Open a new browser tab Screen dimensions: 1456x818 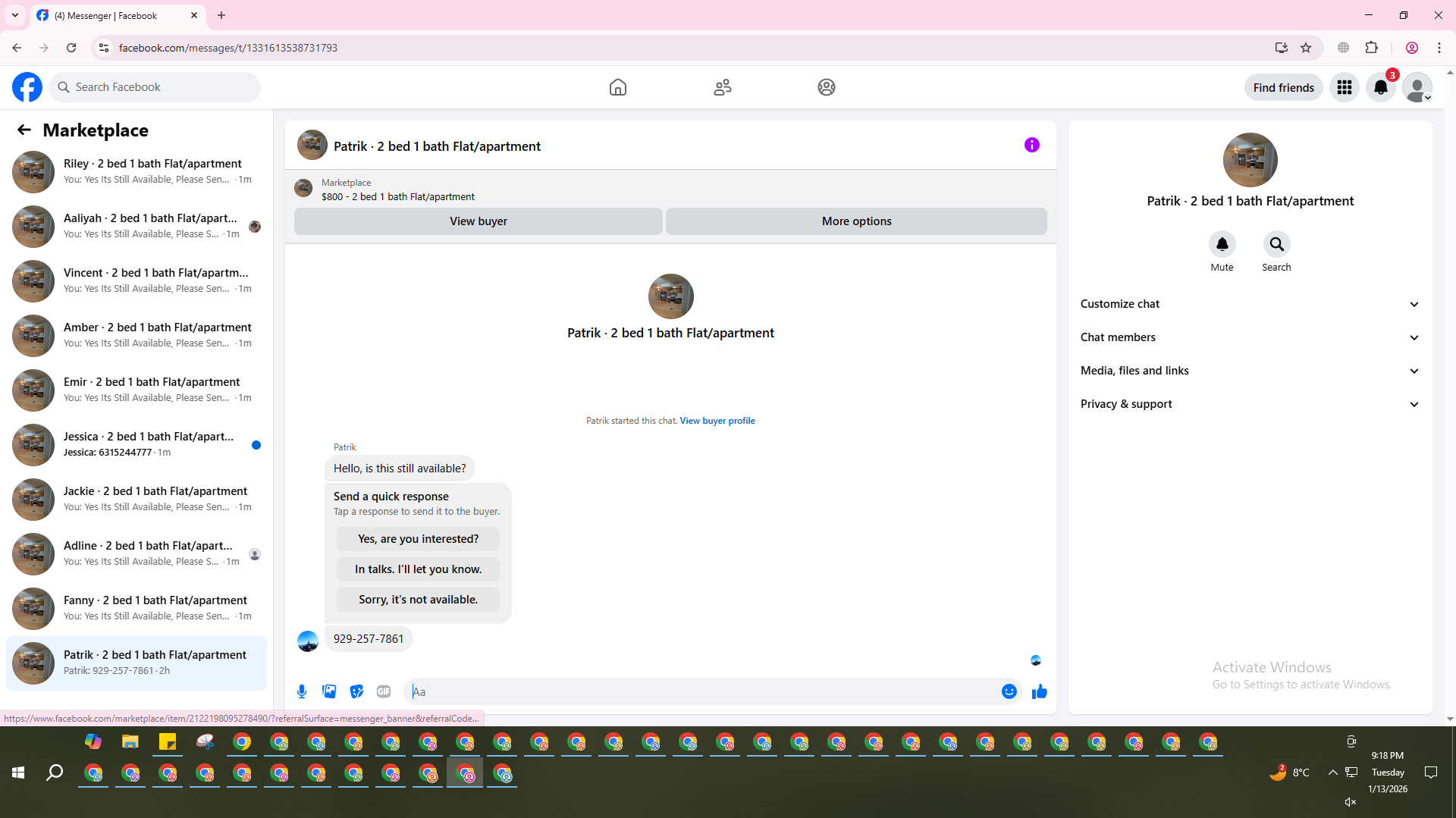(221, 15)
